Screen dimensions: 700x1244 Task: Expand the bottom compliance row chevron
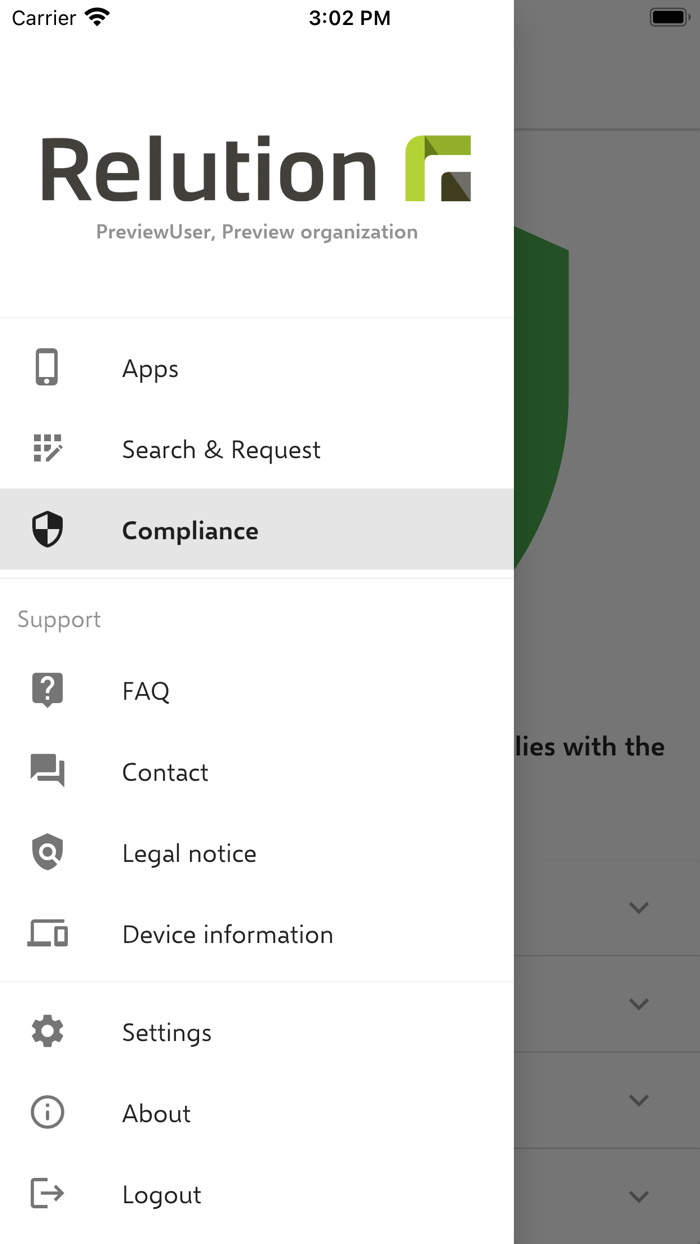[639, 1195]
